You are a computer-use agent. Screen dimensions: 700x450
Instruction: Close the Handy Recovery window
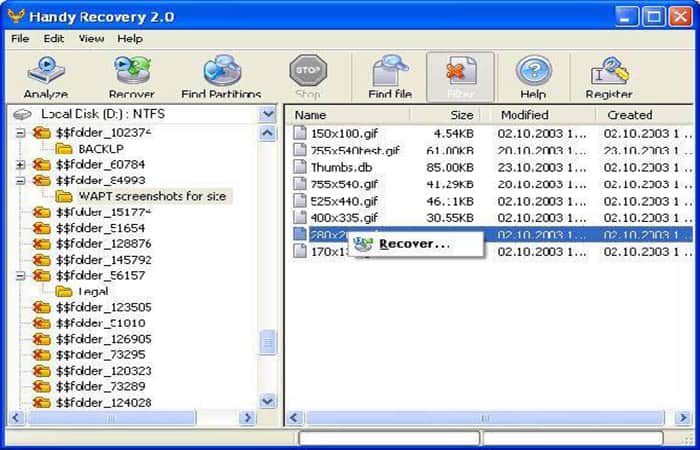pyautogui.click(x=680, y=17)
